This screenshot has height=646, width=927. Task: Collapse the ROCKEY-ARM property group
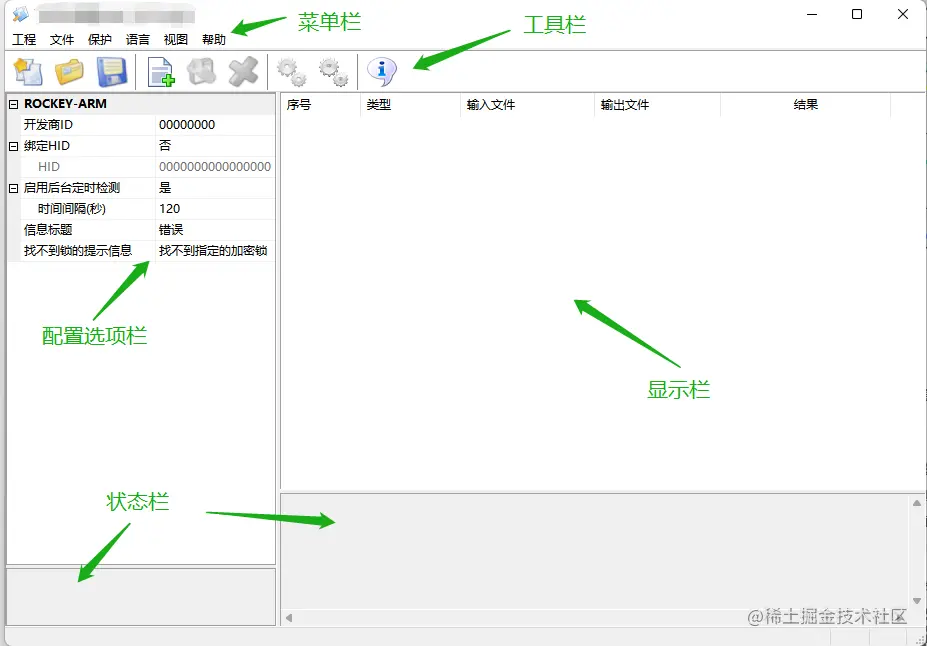point(14,104)
